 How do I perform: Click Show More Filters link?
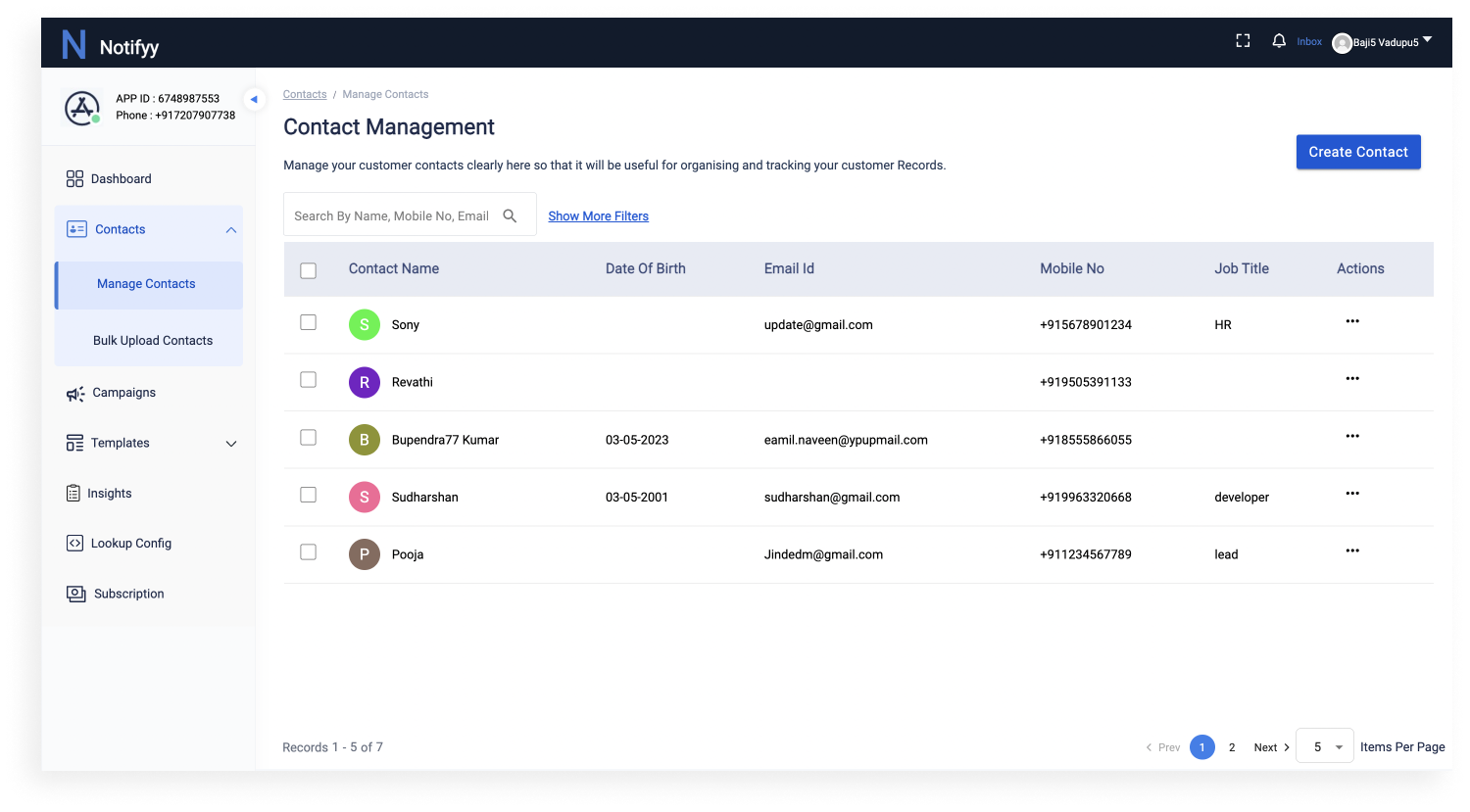click(598, 216)
